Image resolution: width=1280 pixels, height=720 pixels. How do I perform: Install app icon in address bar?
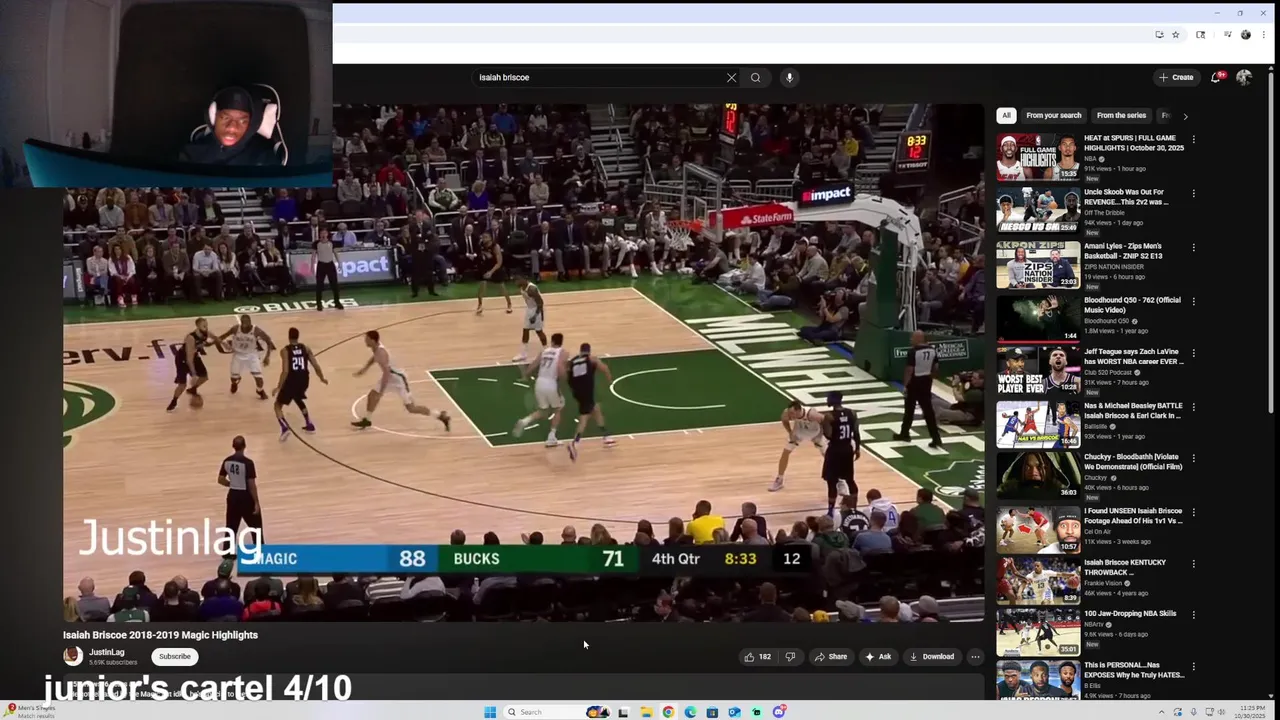coord(1159,34)
